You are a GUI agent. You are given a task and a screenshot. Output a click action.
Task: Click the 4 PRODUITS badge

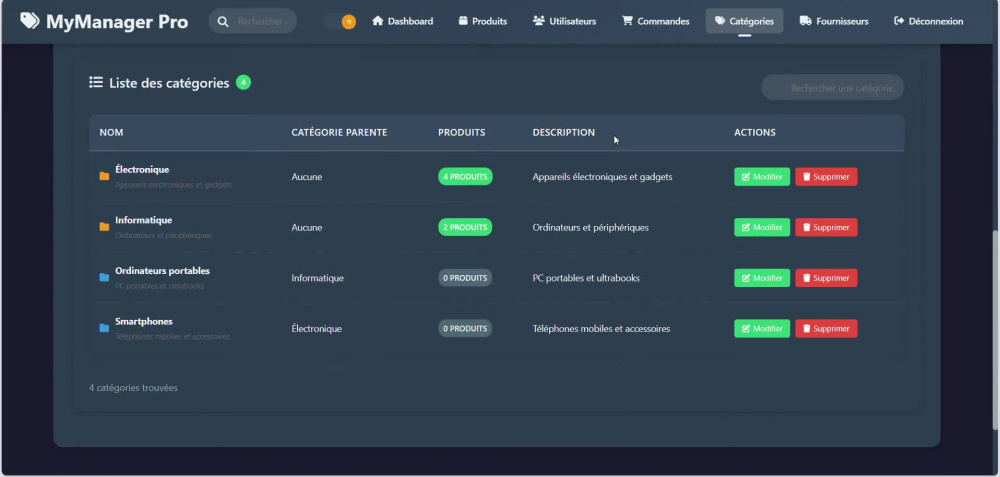466,177
